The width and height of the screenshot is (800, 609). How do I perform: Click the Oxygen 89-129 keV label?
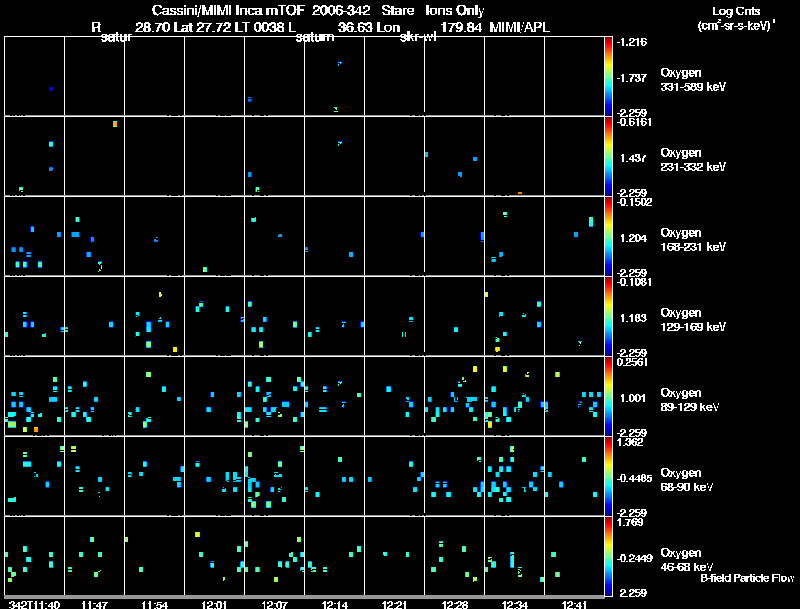(690, 400)
